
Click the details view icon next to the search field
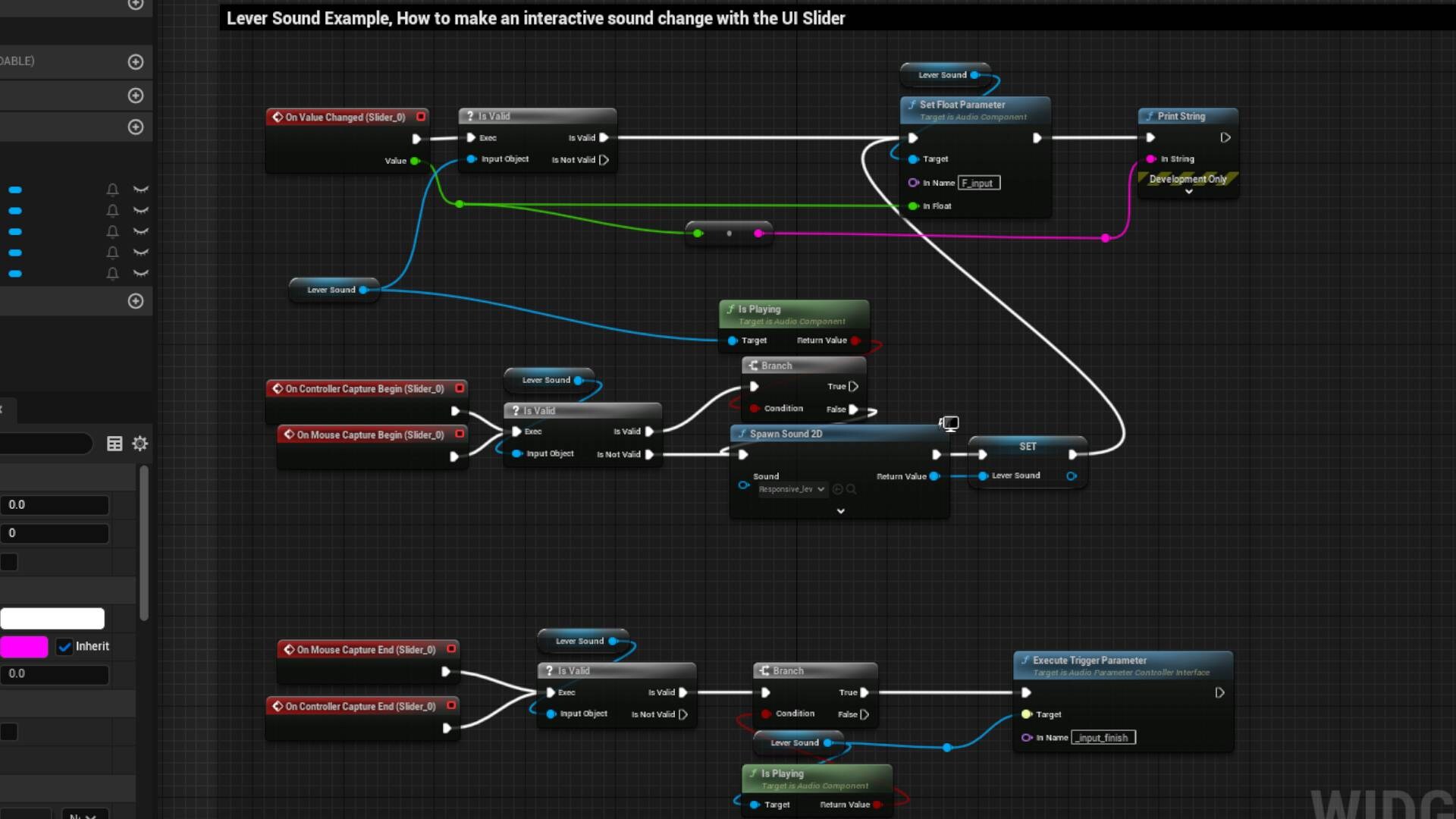click(x=115, y=444)
